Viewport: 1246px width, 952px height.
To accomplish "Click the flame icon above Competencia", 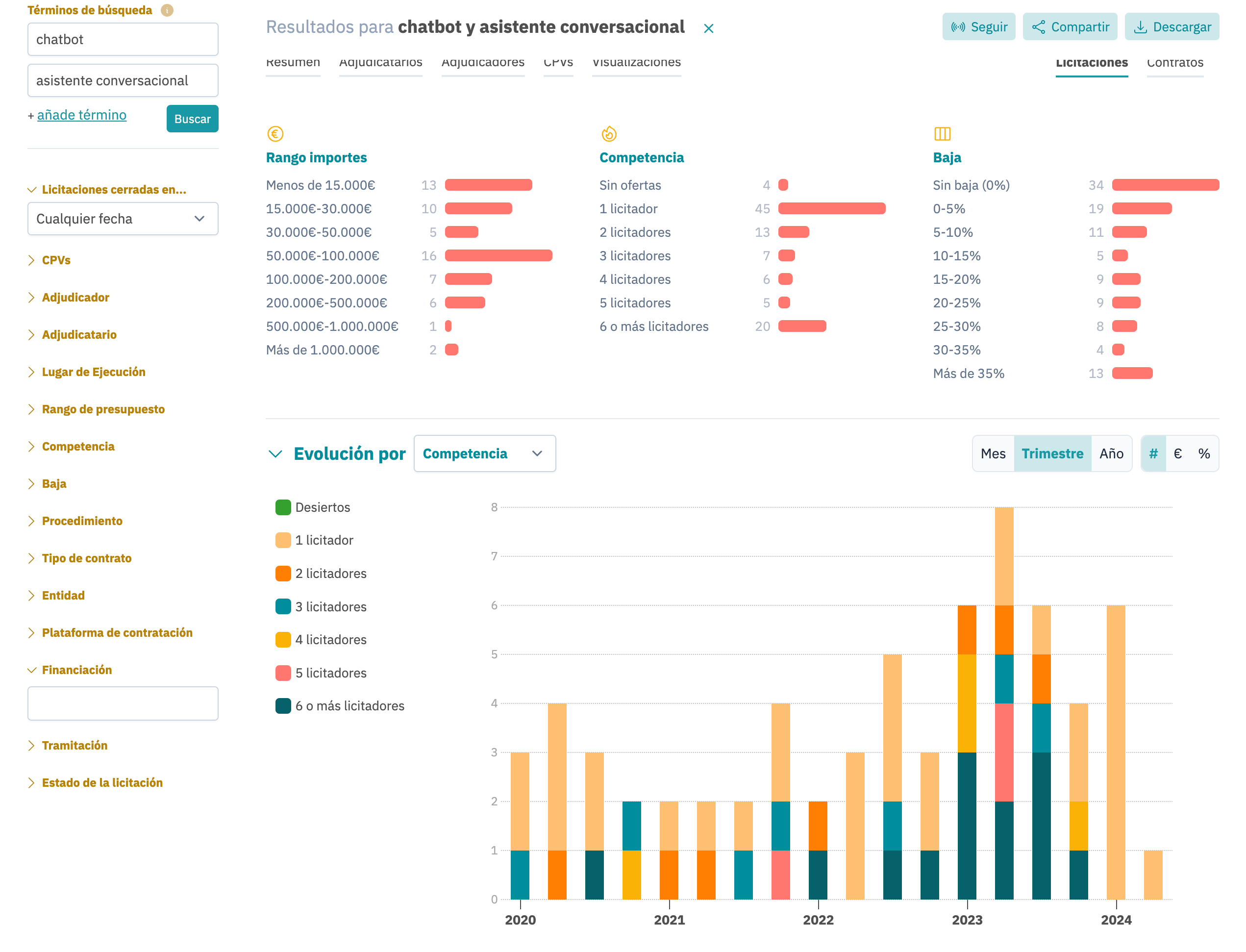I will tap(609, 134).
